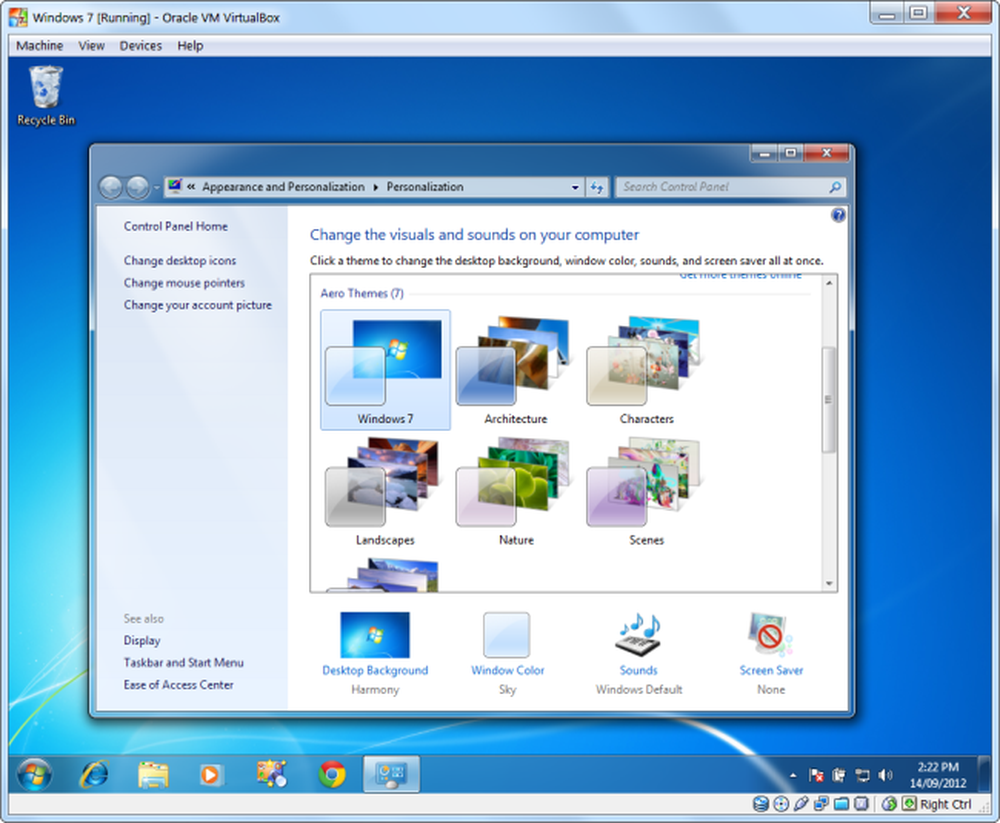Click Change desktop icons link
1000x823 pixels.
[180, 261]
